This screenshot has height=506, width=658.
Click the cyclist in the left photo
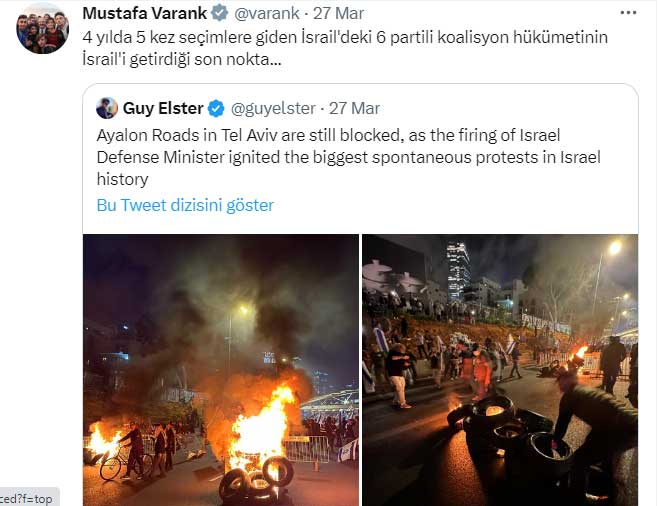(124, 451)
